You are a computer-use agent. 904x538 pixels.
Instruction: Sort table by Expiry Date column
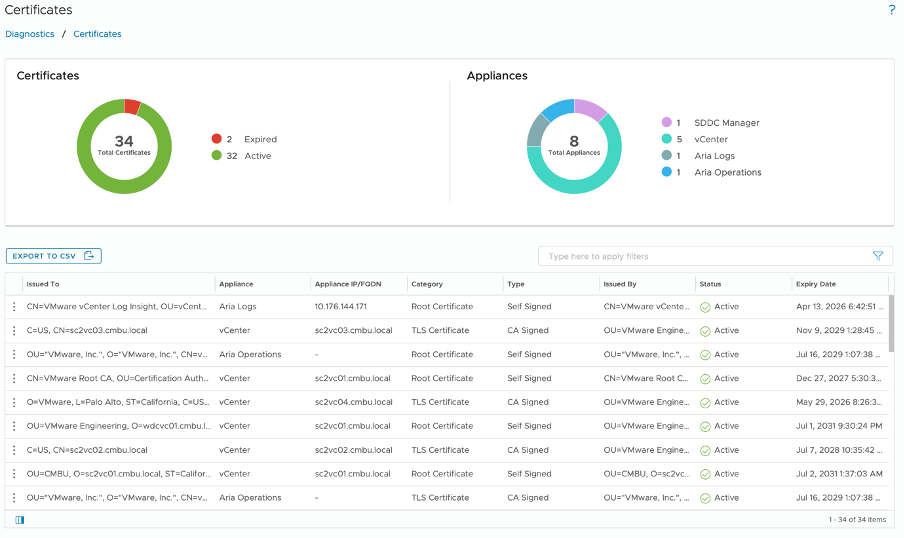(815, 284)
